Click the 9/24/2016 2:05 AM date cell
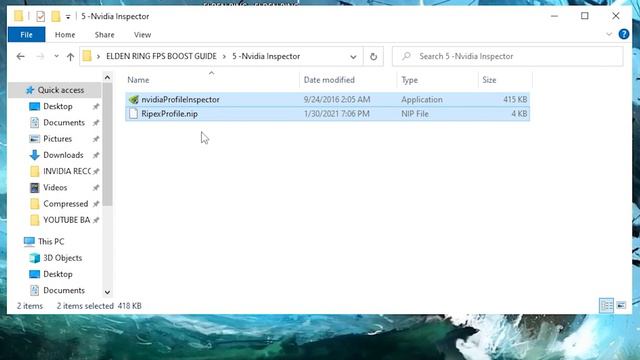 [337, 99]
